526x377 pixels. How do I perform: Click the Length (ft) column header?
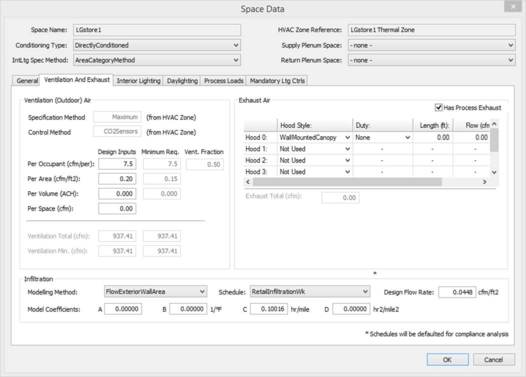[x=433, y=125]
